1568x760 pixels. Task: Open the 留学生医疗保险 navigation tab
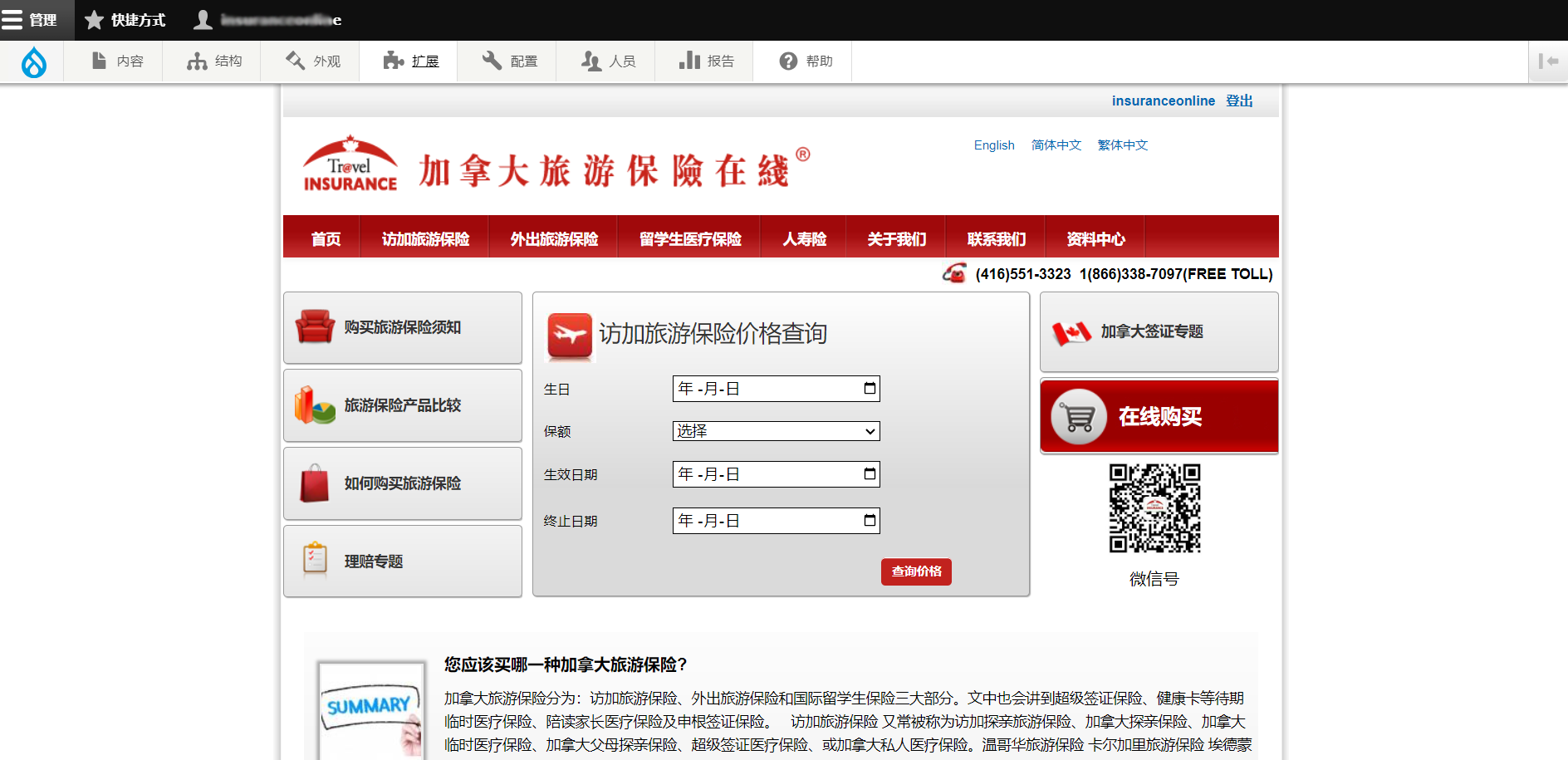(x=690, y=239)
